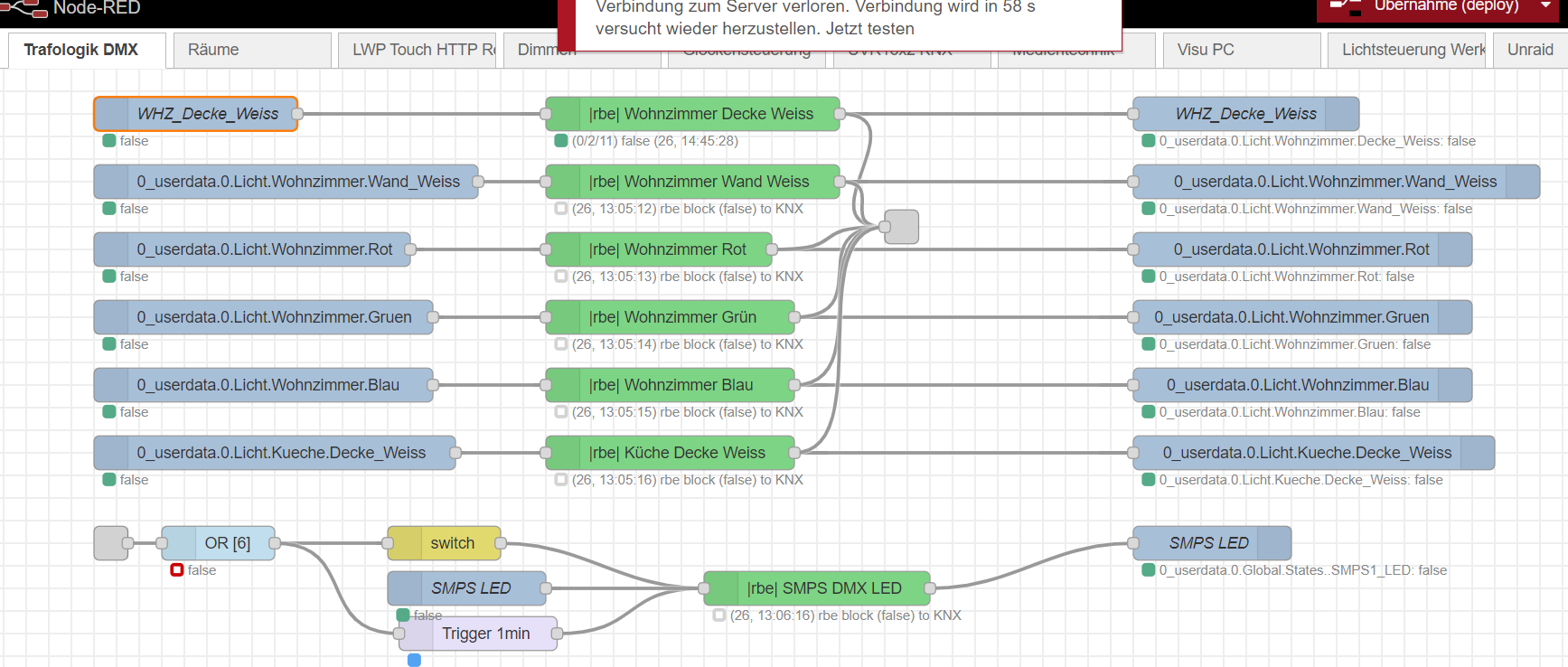Click icon of rbe Wohnzimmer Blau node
This screenshot has width=1568, height=667.
point(563,385)
